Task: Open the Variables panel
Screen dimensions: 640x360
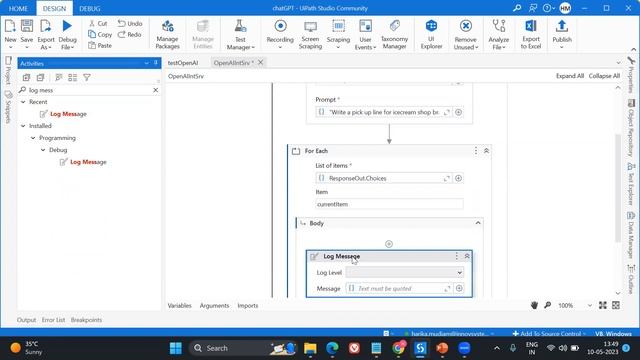Action: pos(180,306)
